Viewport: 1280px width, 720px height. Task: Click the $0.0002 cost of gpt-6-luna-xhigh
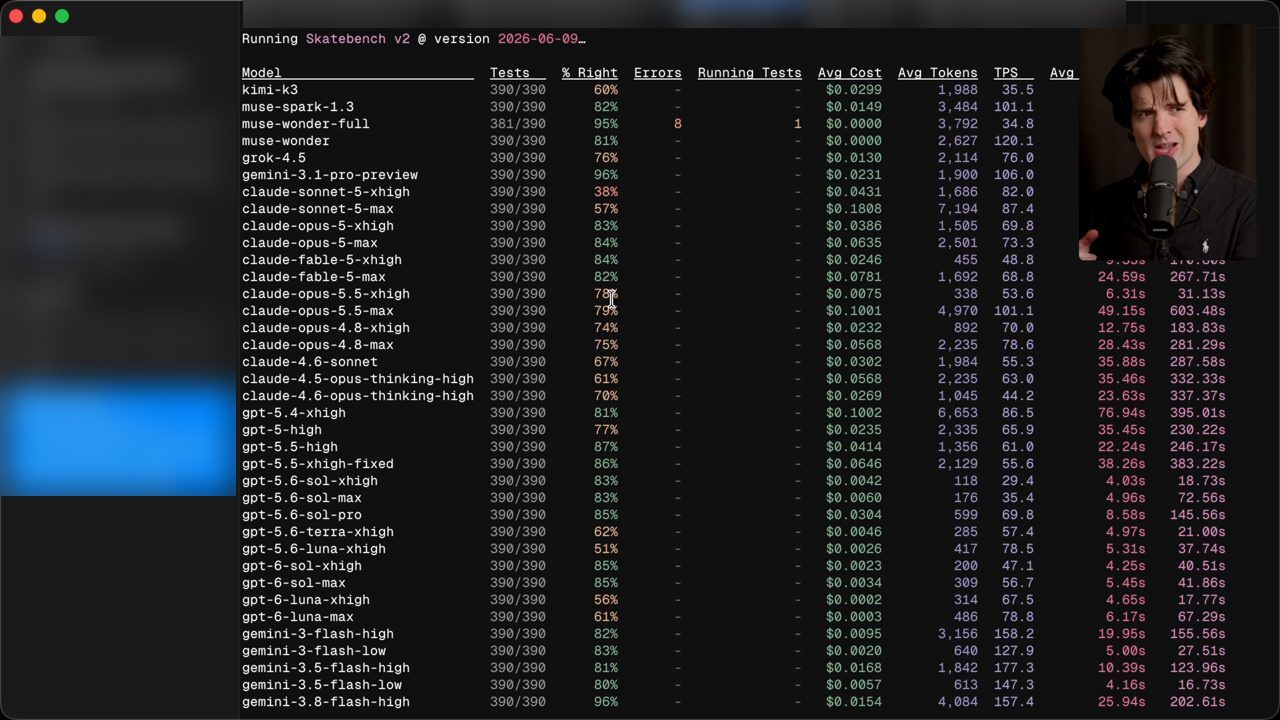pos(854,600)
